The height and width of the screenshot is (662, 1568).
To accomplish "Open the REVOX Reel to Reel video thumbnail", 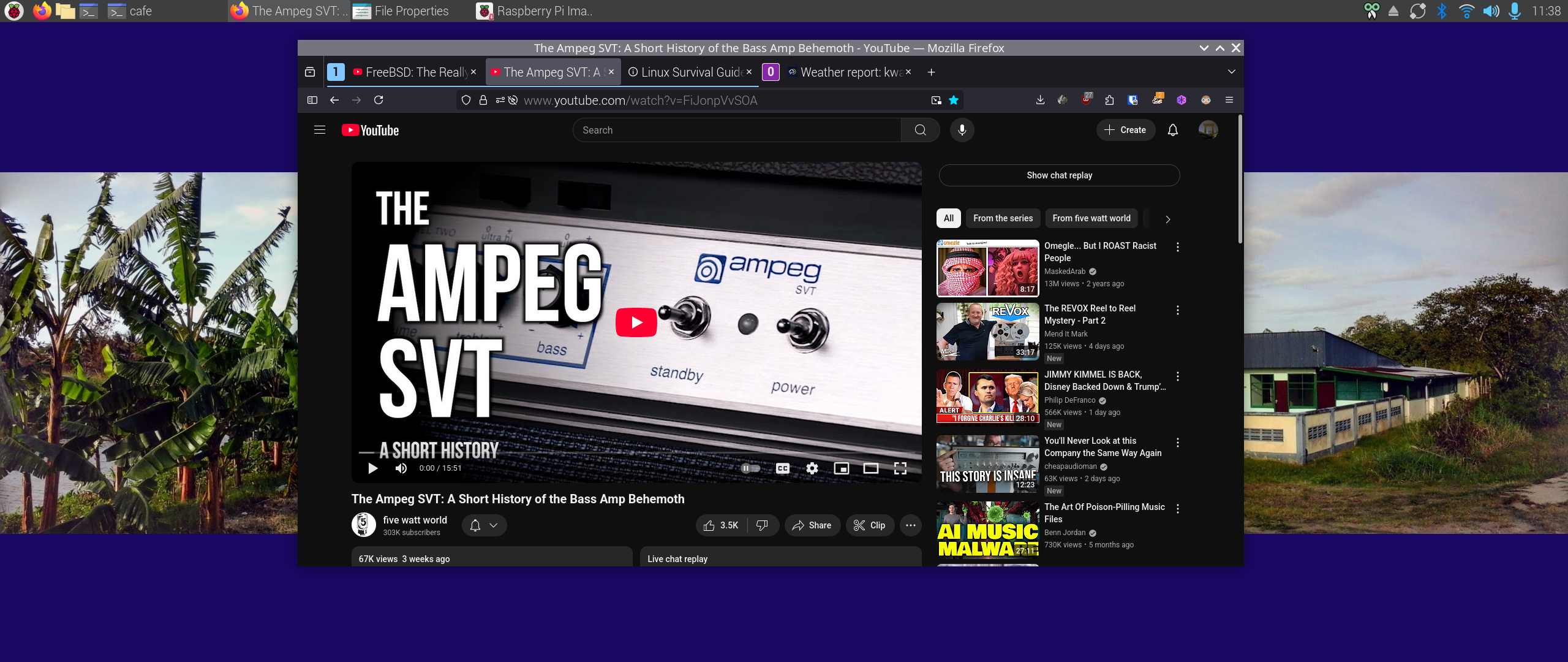I will (x=987, y=332).
